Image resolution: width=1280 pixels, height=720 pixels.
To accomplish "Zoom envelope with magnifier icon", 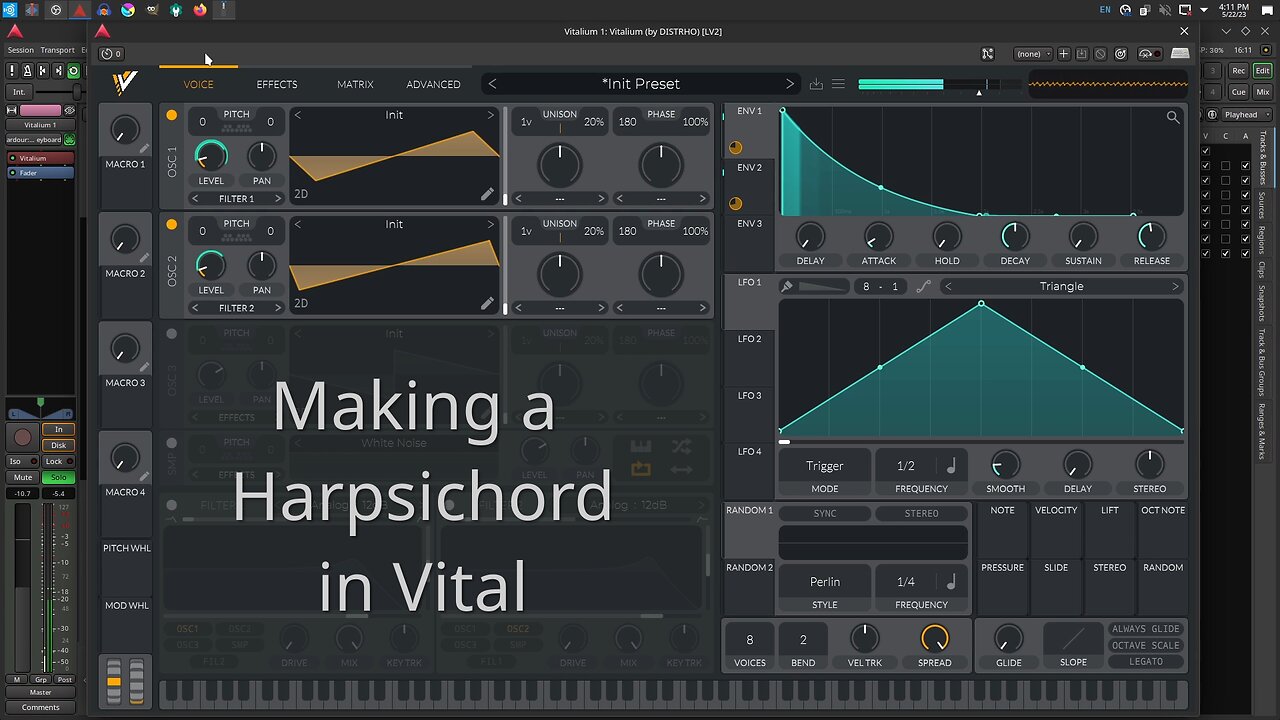I will pyautogui.click(x=1172, y=117).
